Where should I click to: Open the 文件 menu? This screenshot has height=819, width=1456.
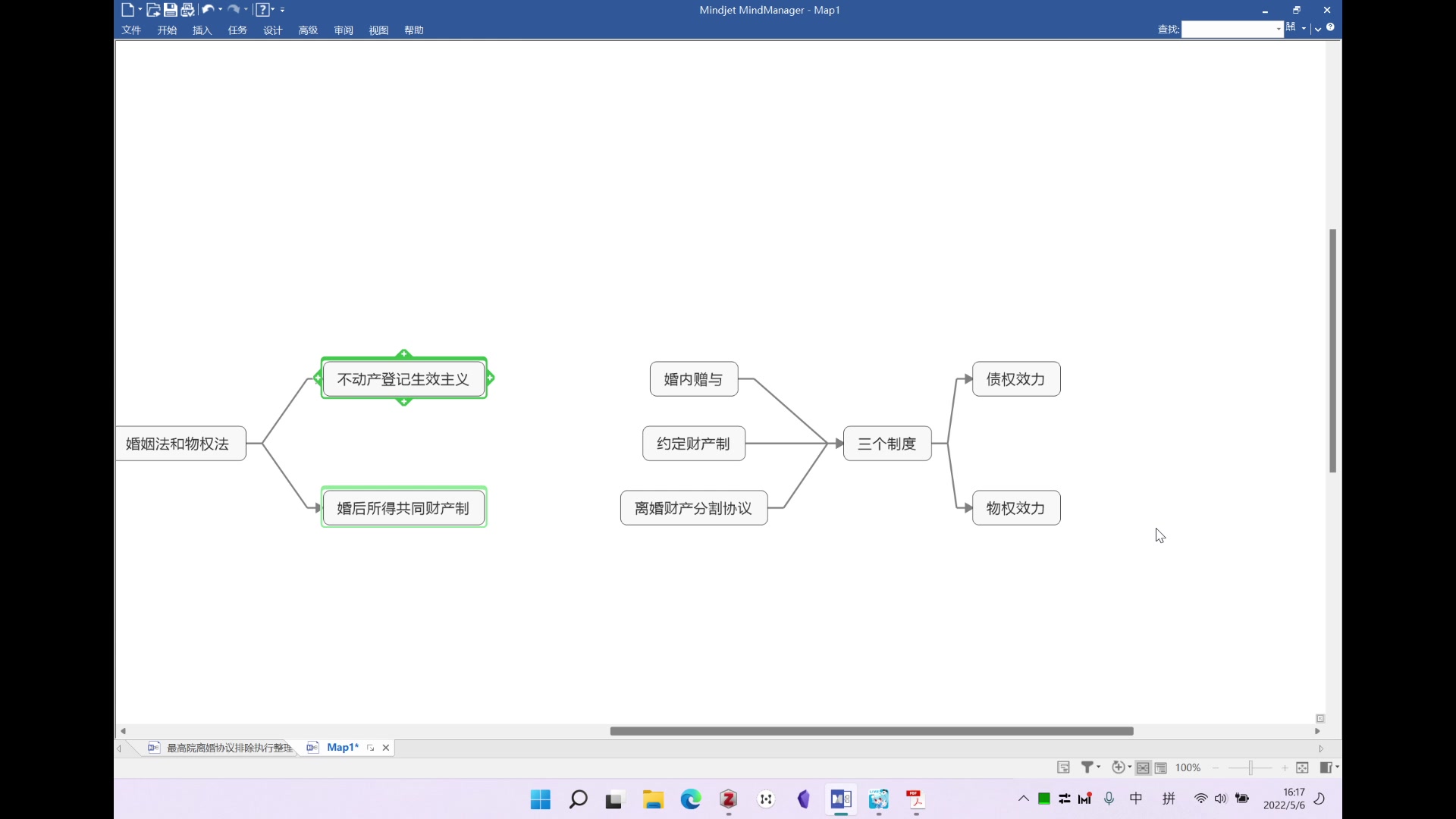tap(131, 30)
